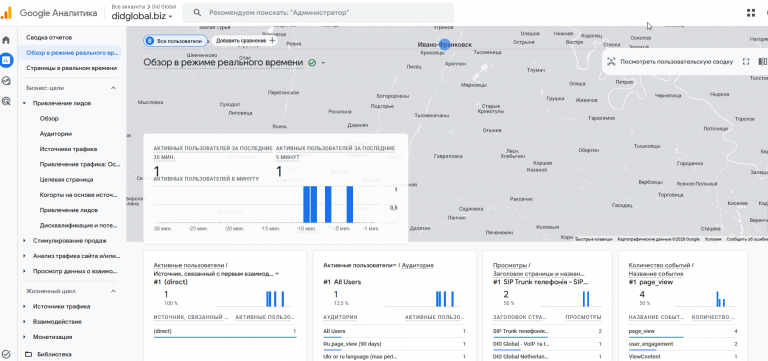Screen dimensions: 768x361
Task: Click the blue Ивано-Франковск map user marker
Action: point(444,45)
